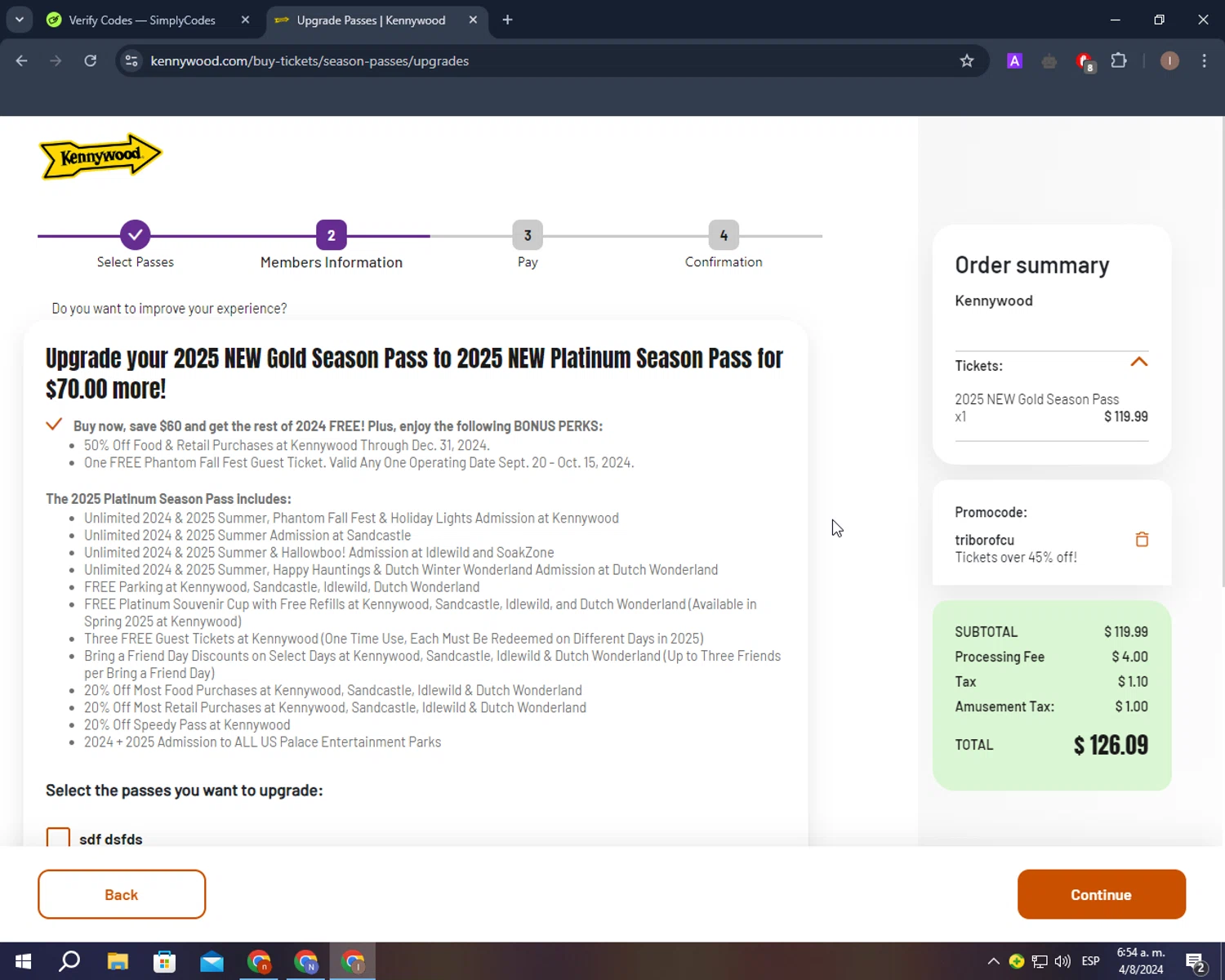The image size is (1225, 980).
Task: Close the Verify Codes SimplyCodes tab
Action: (245, 20)
